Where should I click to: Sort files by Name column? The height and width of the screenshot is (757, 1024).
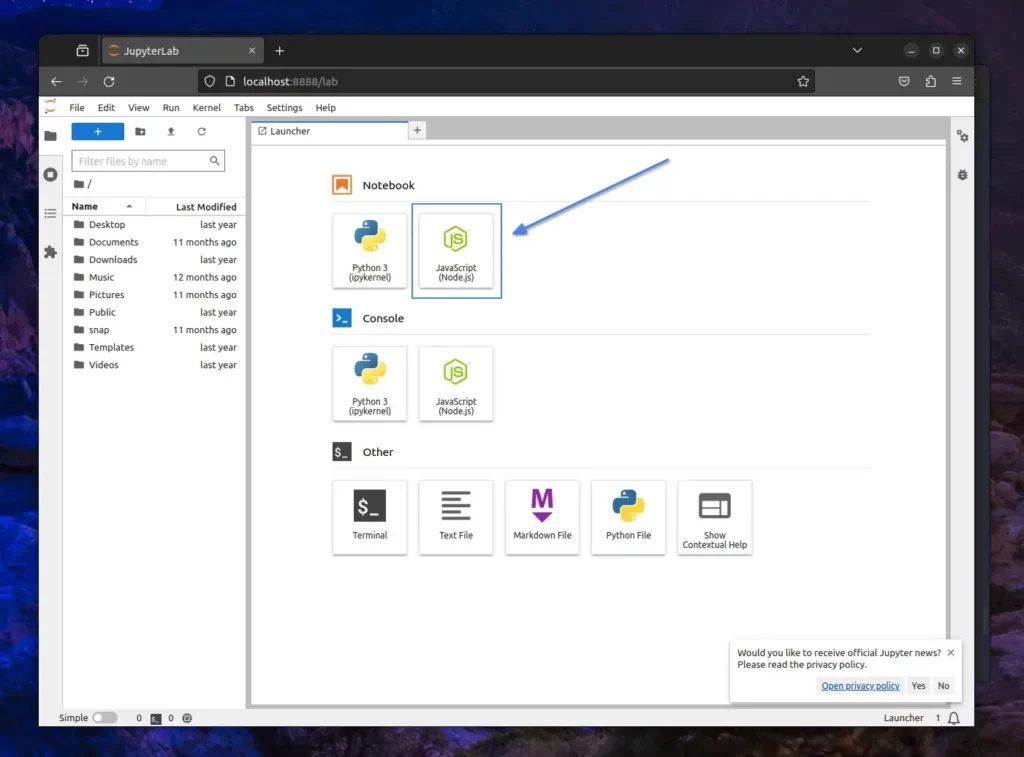pos(104,206)
